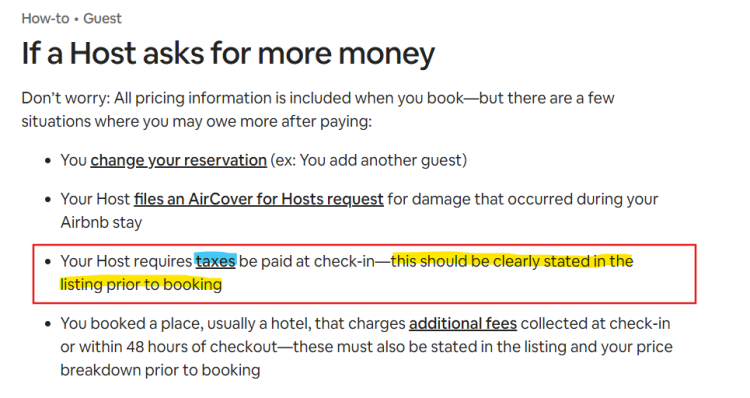Click the blue-highlighted "taxes" link
750x398 pixels.
pyautogui.click(x=215, y=261)
